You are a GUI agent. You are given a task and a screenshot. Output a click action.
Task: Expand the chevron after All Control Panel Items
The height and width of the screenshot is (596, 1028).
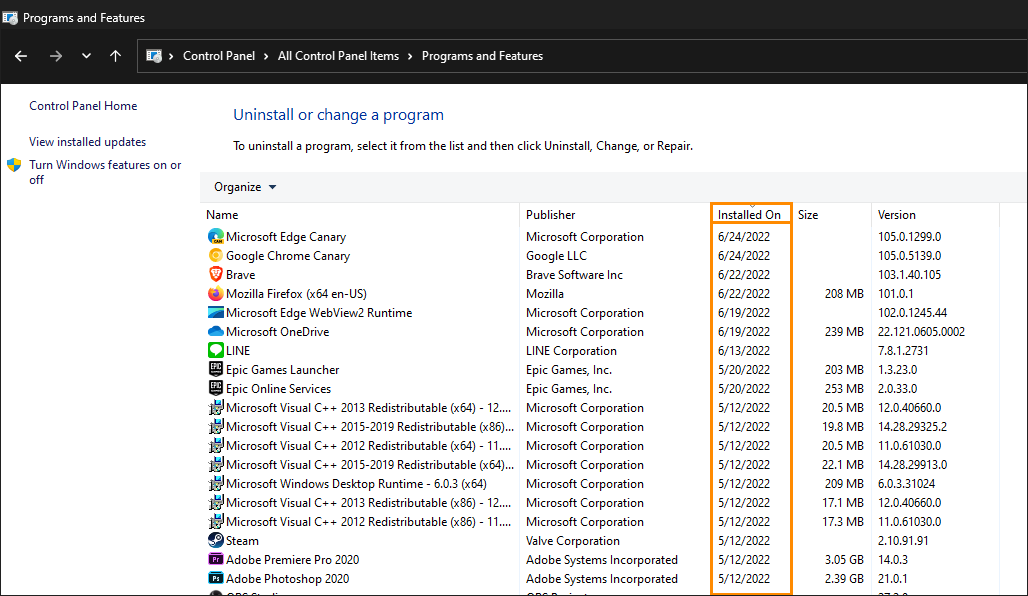point(410,56)
